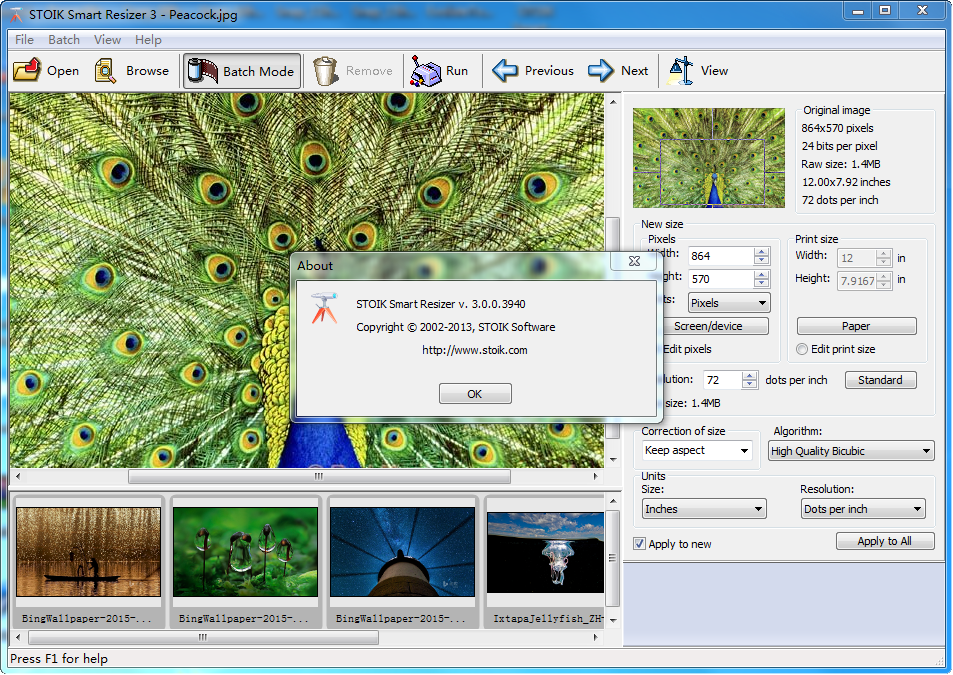Open the File menu
The width and height of the screenshot is (953, 675).
pos(24,40)
